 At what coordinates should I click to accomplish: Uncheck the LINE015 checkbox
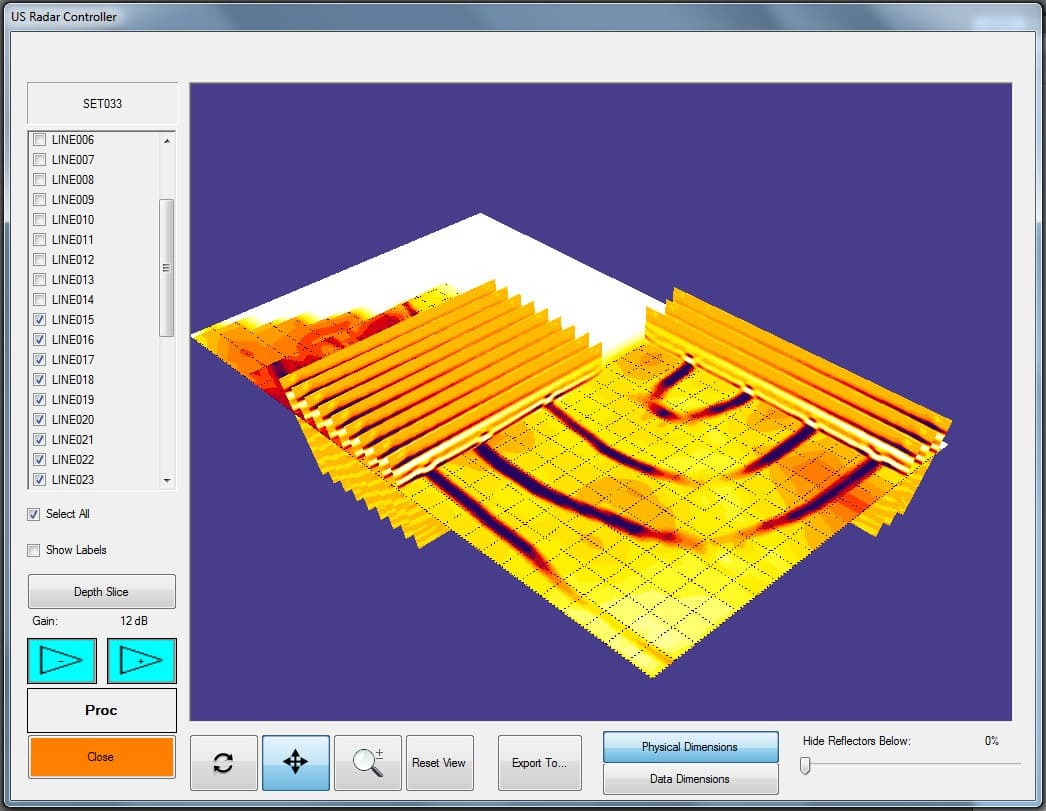40,320
